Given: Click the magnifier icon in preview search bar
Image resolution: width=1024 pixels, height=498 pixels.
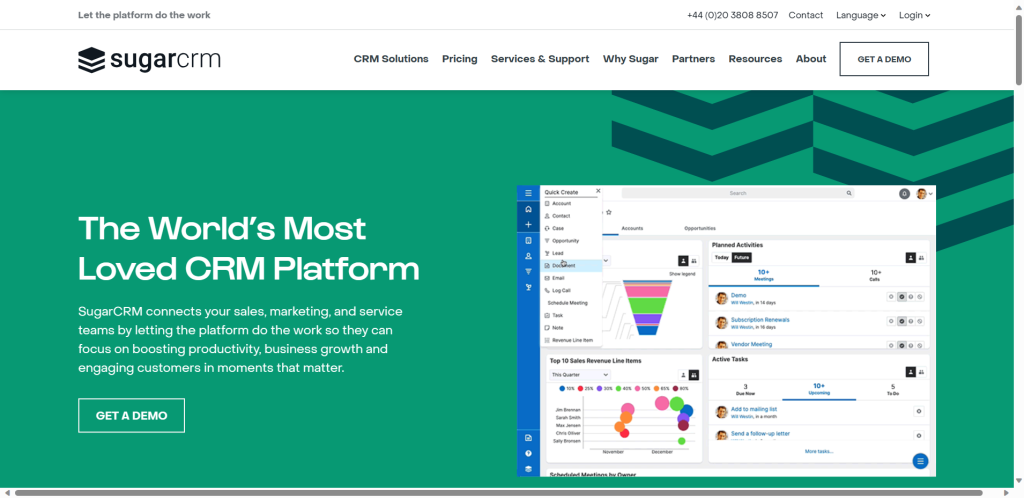Looking at the screenshot, I should click(849, 193).
